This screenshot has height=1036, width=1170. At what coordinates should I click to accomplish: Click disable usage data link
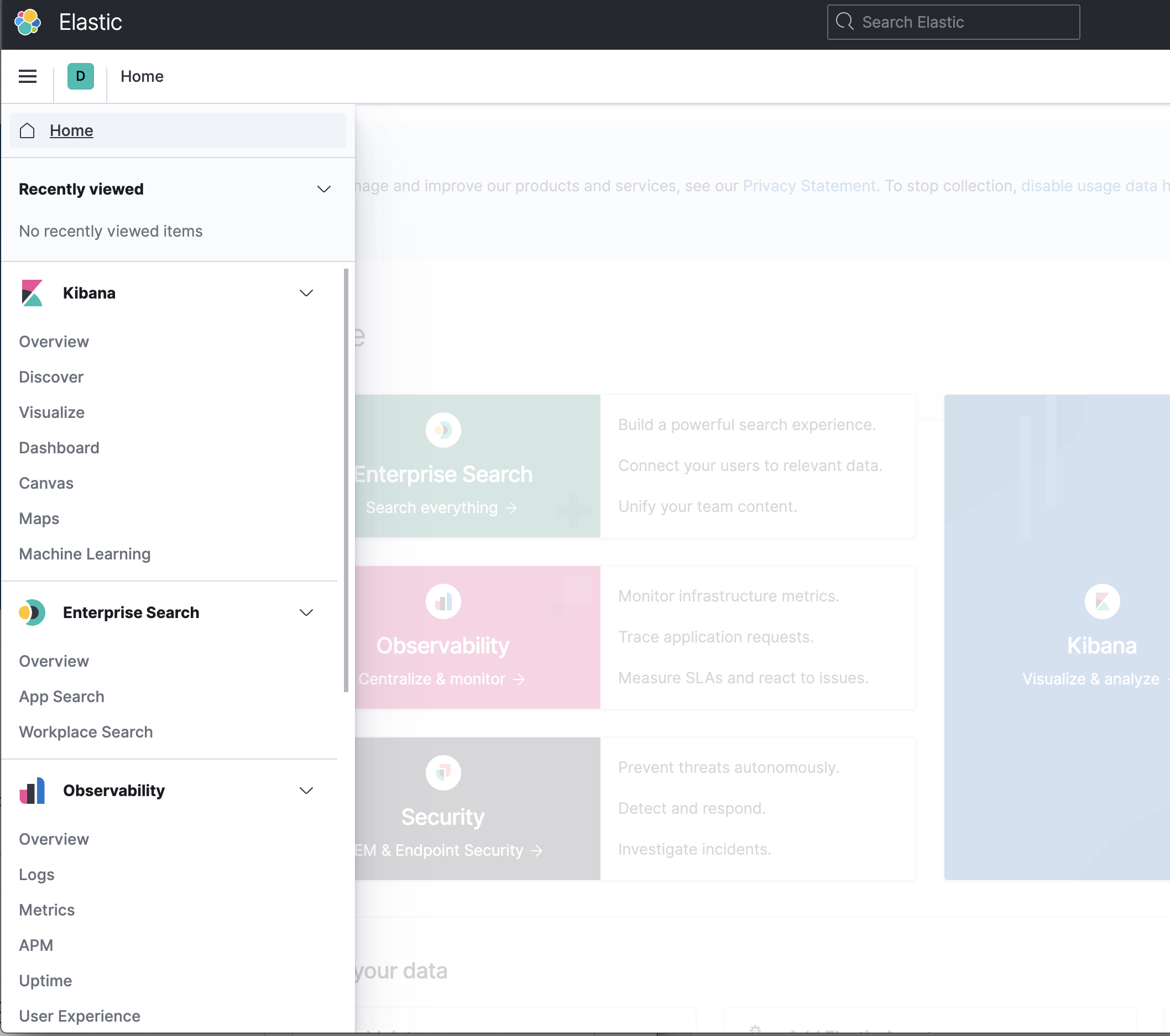coord(1095,186)
